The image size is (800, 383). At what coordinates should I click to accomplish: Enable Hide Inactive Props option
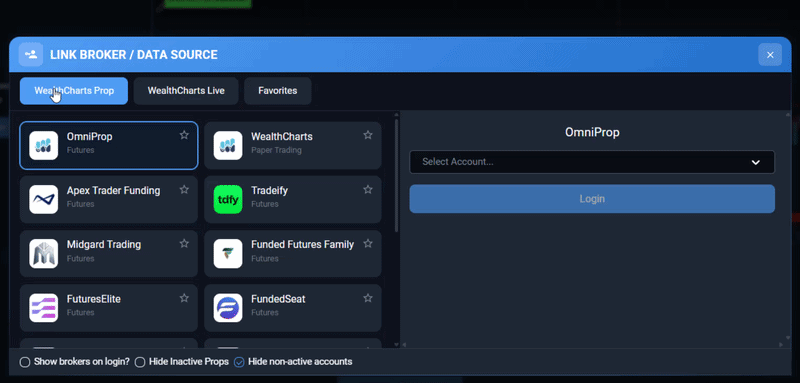(x=140, y=362)
